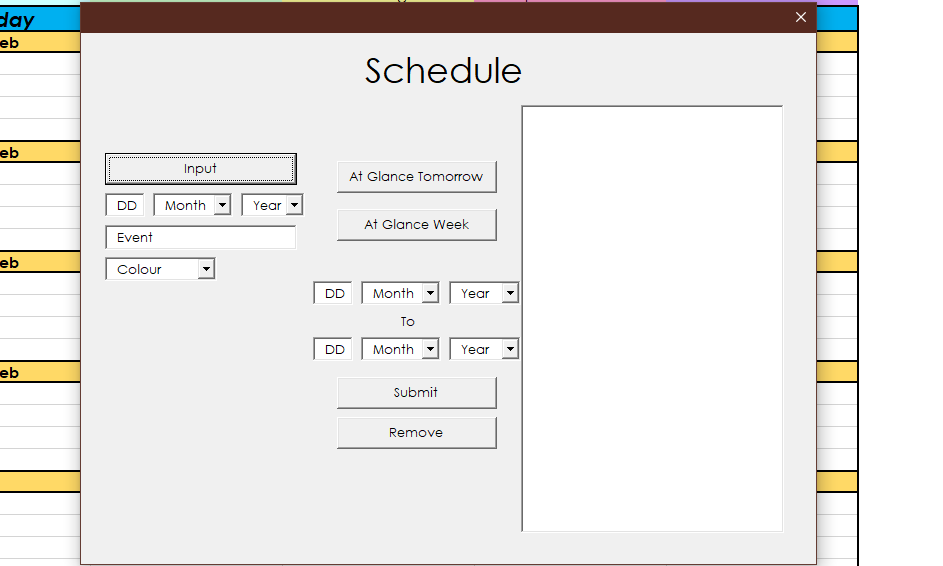Click the Remove button
Image resolution: width=943 pixels, height=566 pixels.
pos(416,433)
